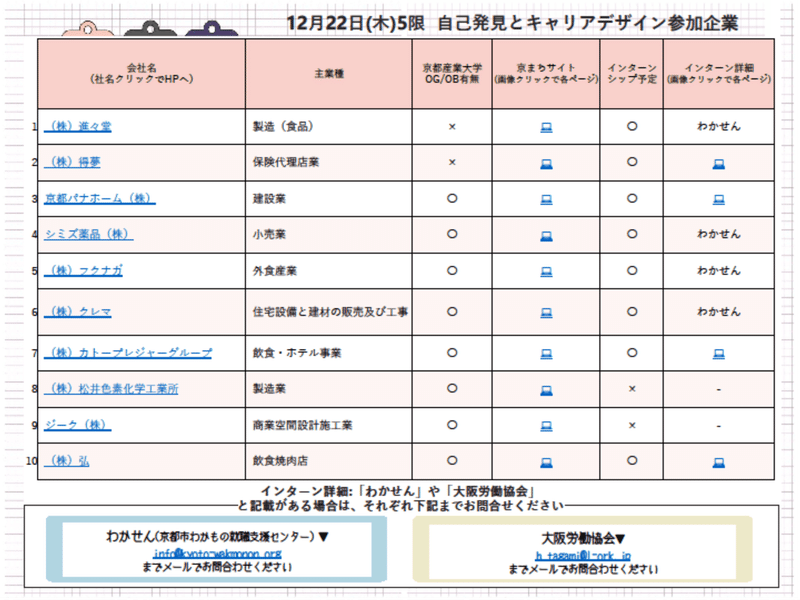Open the (株)カトープレジャーグループ company link
Image resolution: width=800 pixels, height=600 pixels.
(128, 353)
